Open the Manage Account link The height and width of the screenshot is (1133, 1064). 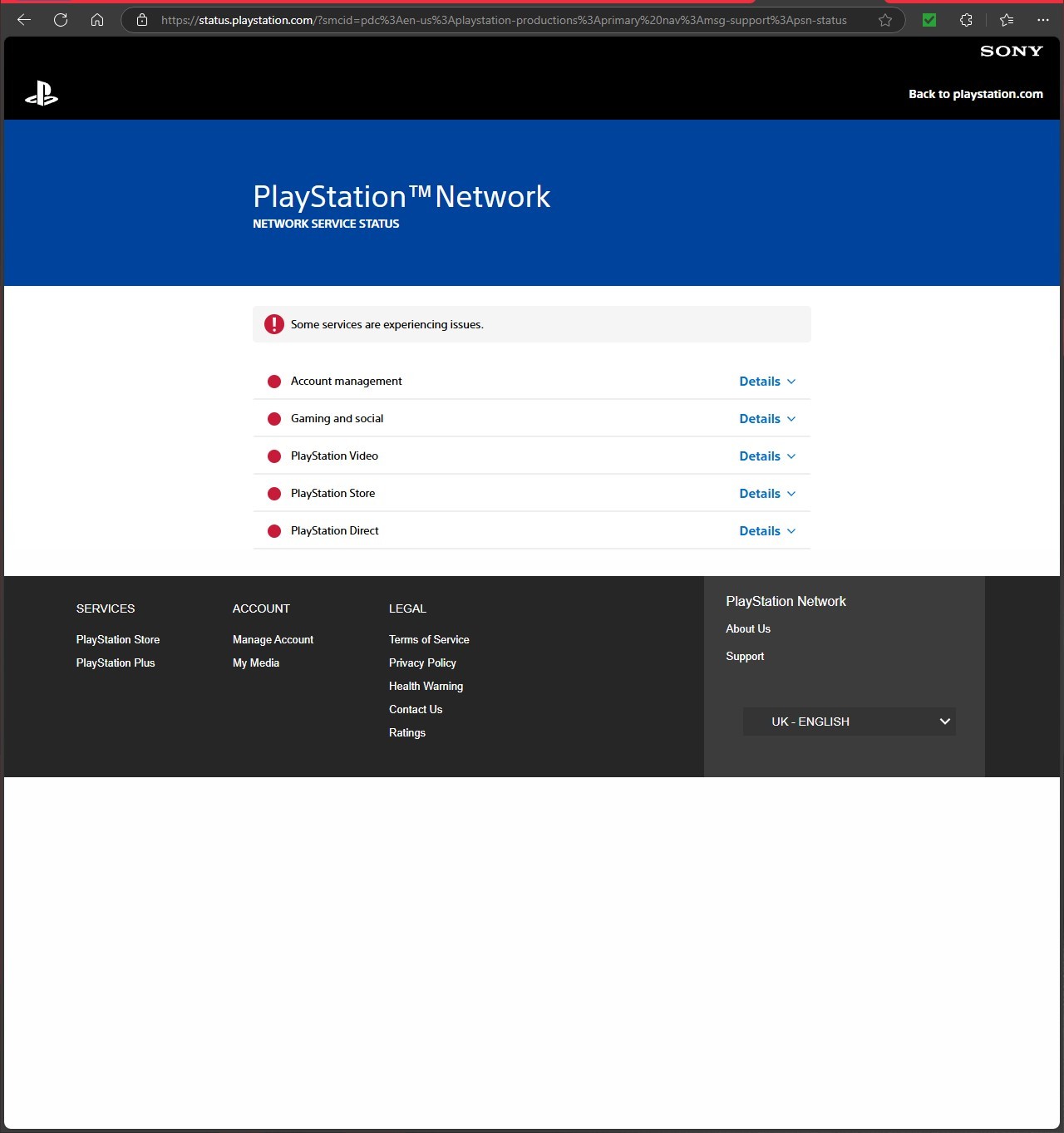pyautogui.click(x=273, y=639)
